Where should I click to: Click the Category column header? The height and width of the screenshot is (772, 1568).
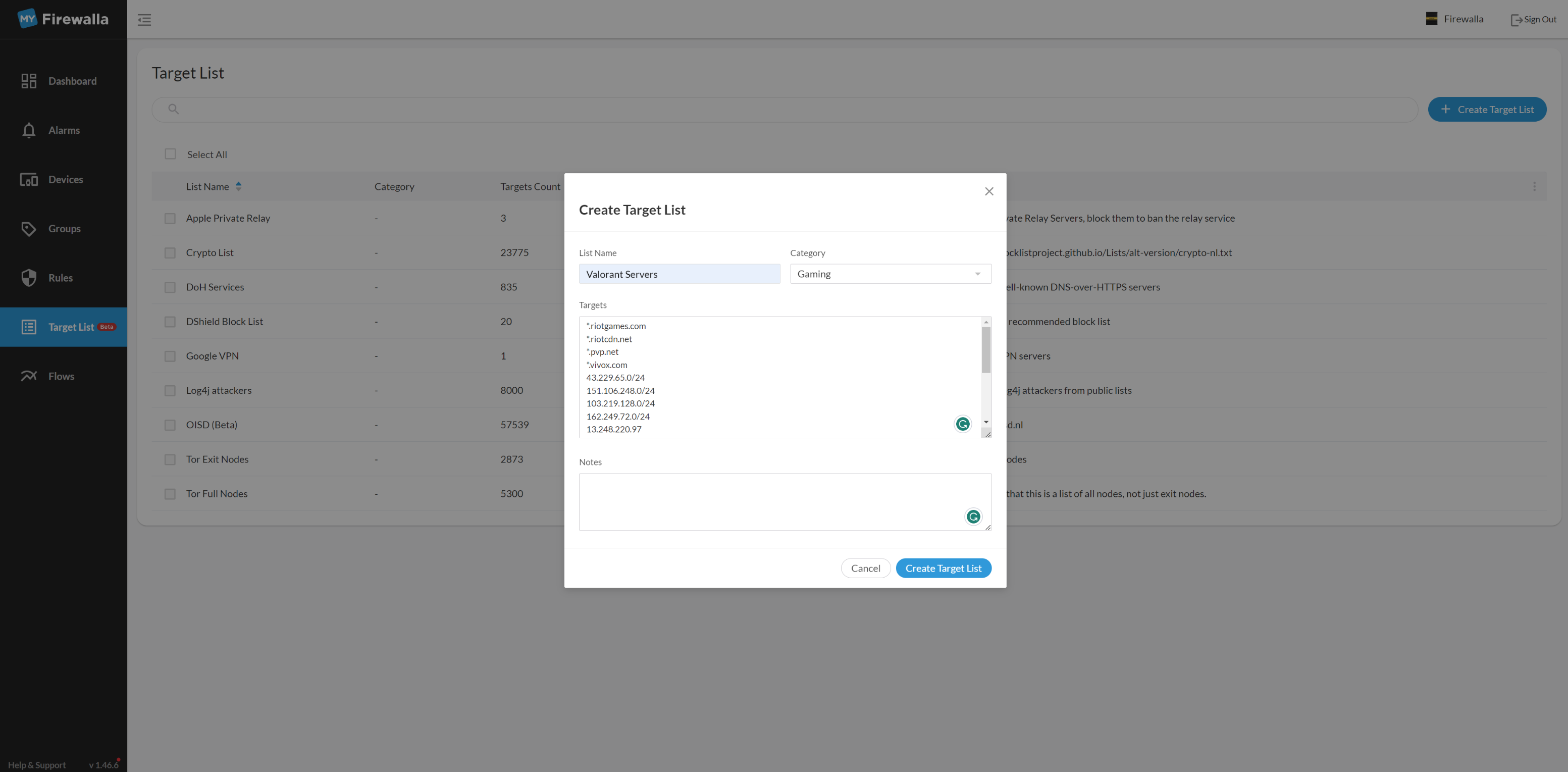tap(394, 186)
